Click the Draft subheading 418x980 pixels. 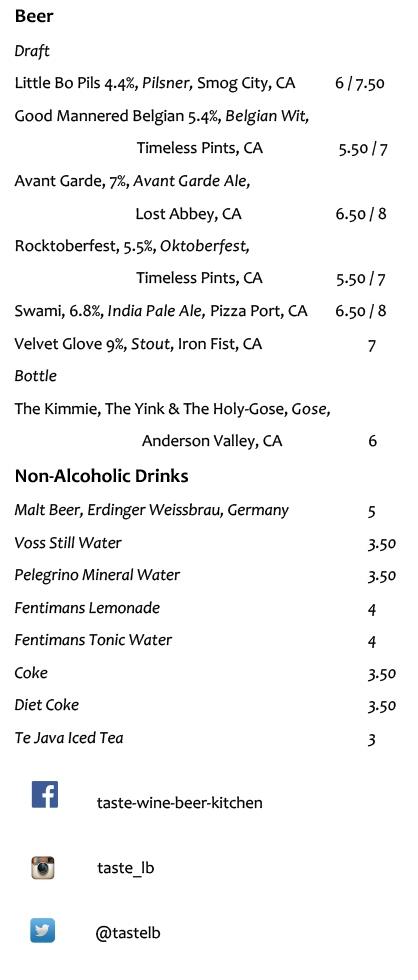click(x=32, y=51)
